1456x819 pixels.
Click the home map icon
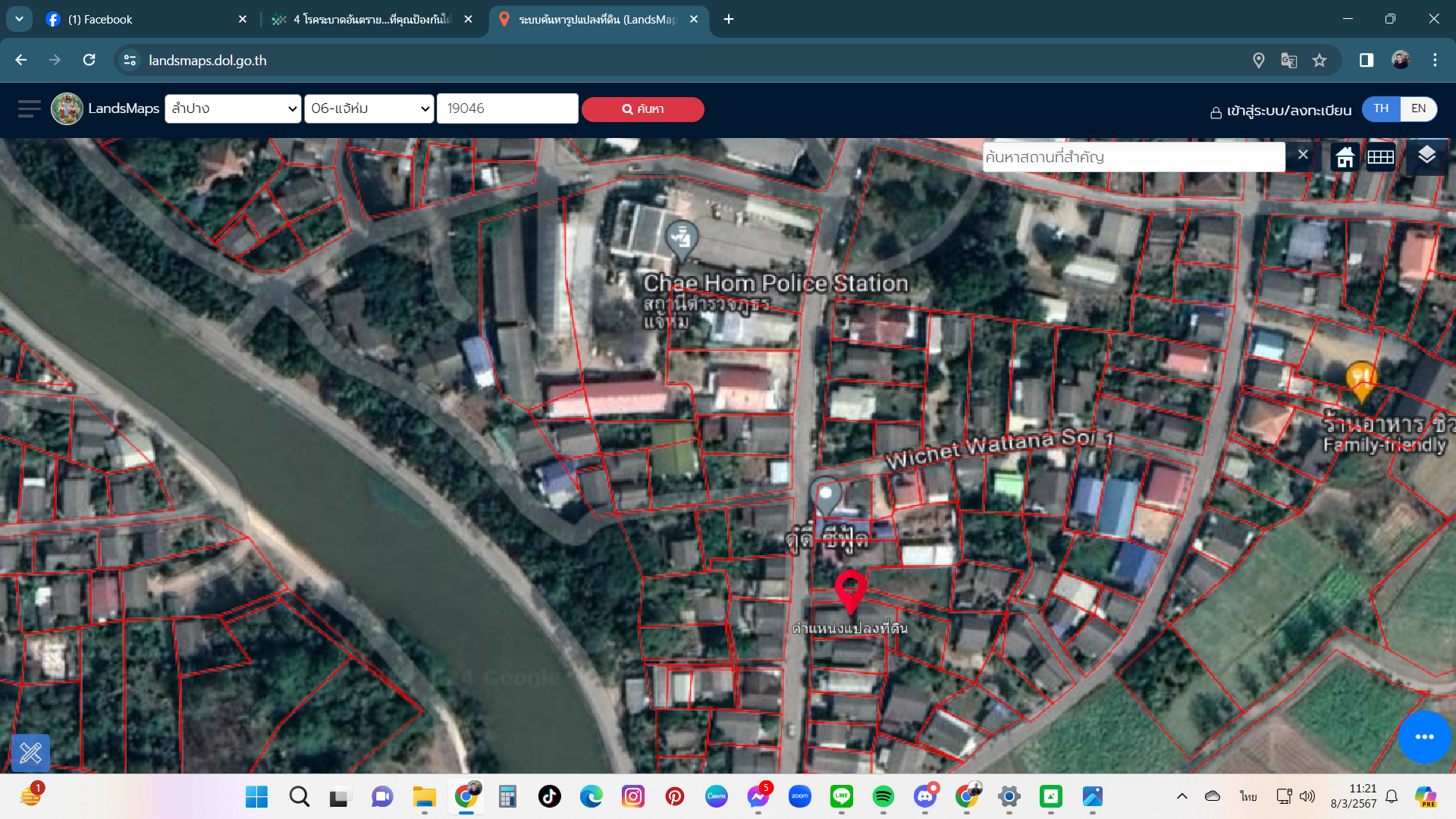[x=1345, y=157]
